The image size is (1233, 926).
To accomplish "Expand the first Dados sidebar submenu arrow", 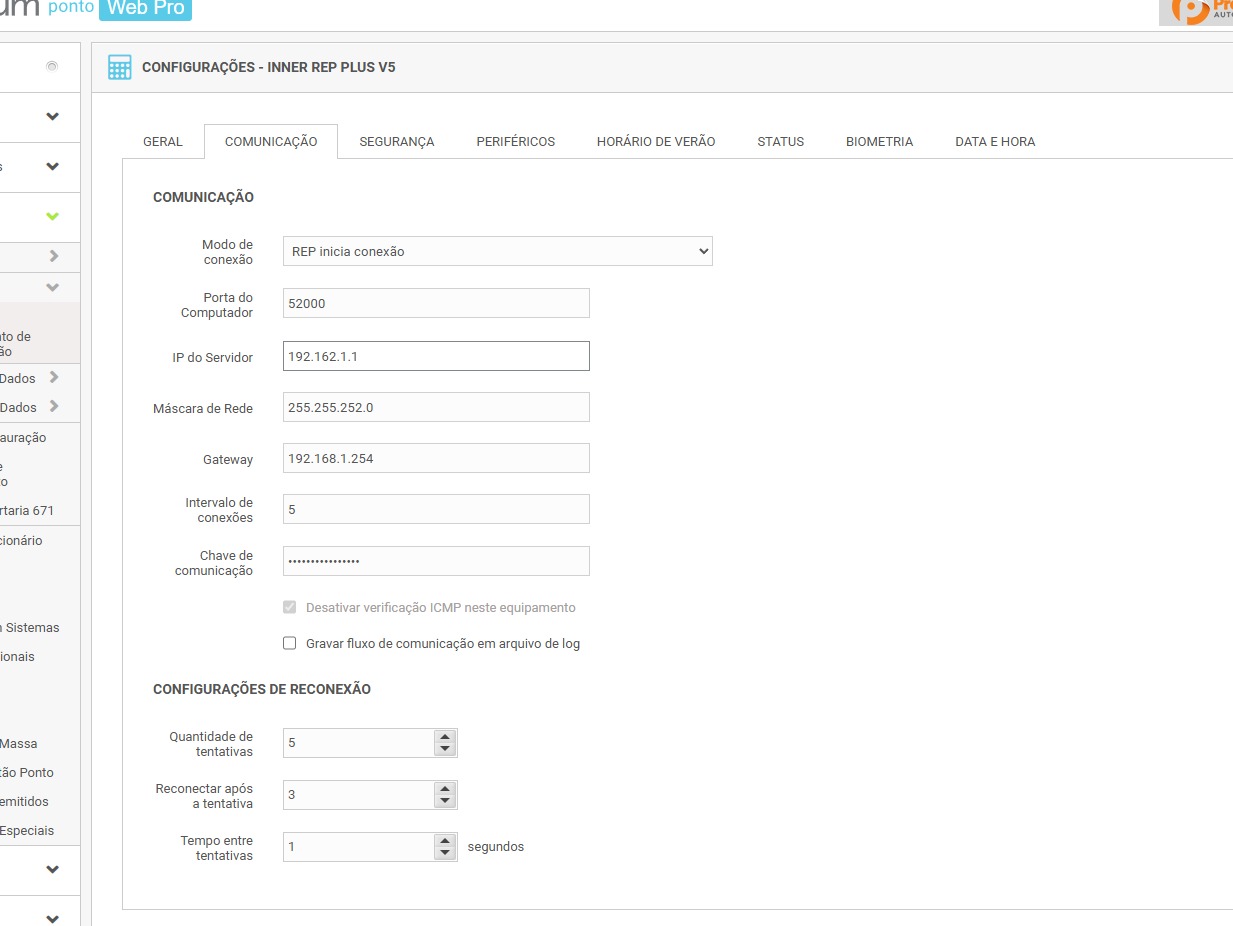I will 54,378.
